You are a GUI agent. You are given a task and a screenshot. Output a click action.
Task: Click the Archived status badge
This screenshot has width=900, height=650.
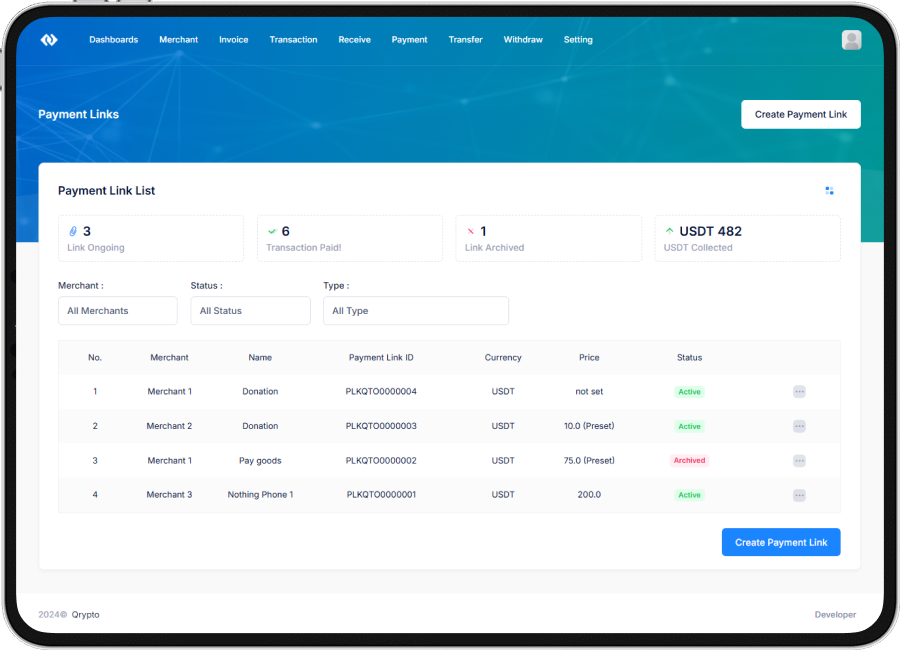click(x=689, y=461)
